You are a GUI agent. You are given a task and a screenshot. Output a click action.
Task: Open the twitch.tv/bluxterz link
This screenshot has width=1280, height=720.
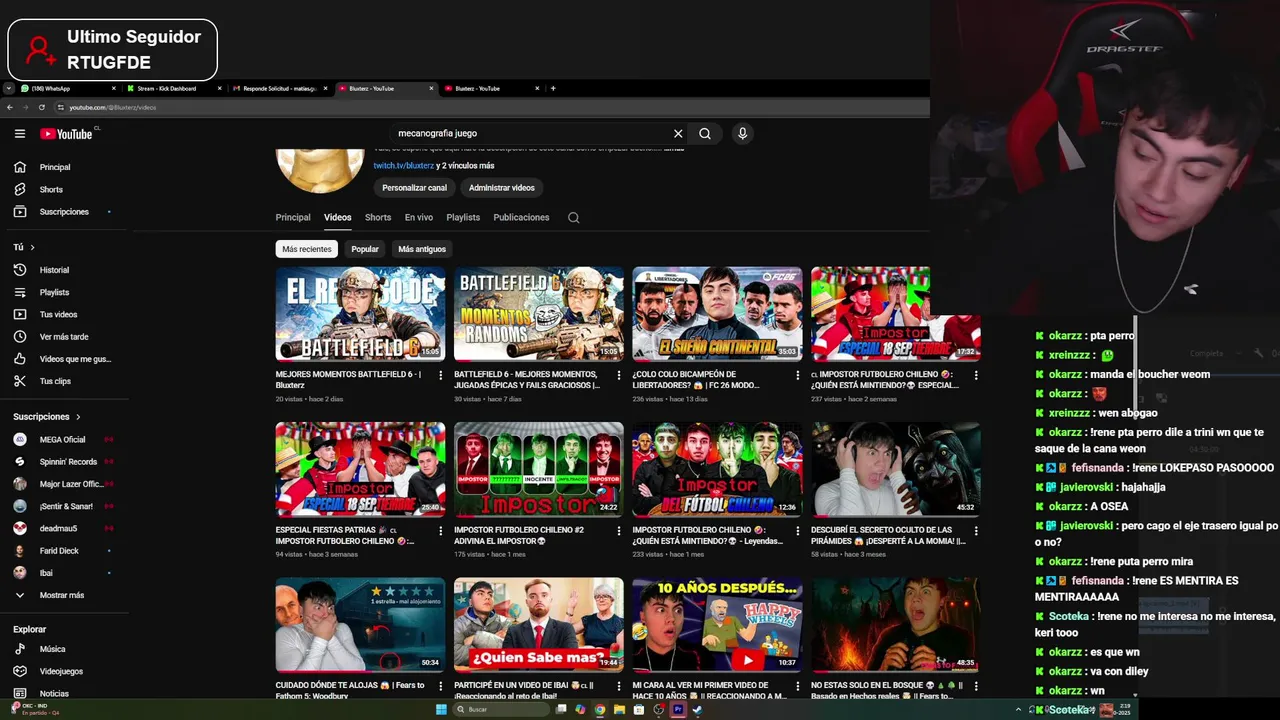coord(404,165)
